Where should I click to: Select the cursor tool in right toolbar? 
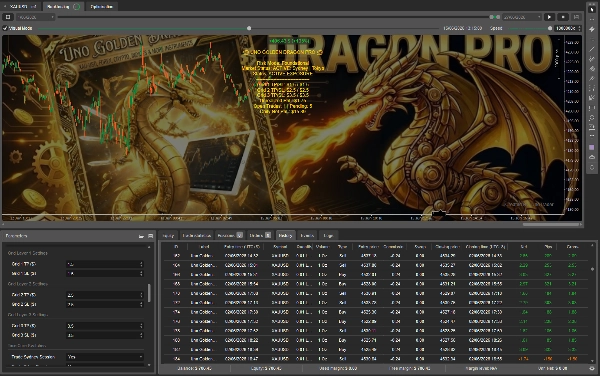[x=592, y=10]
